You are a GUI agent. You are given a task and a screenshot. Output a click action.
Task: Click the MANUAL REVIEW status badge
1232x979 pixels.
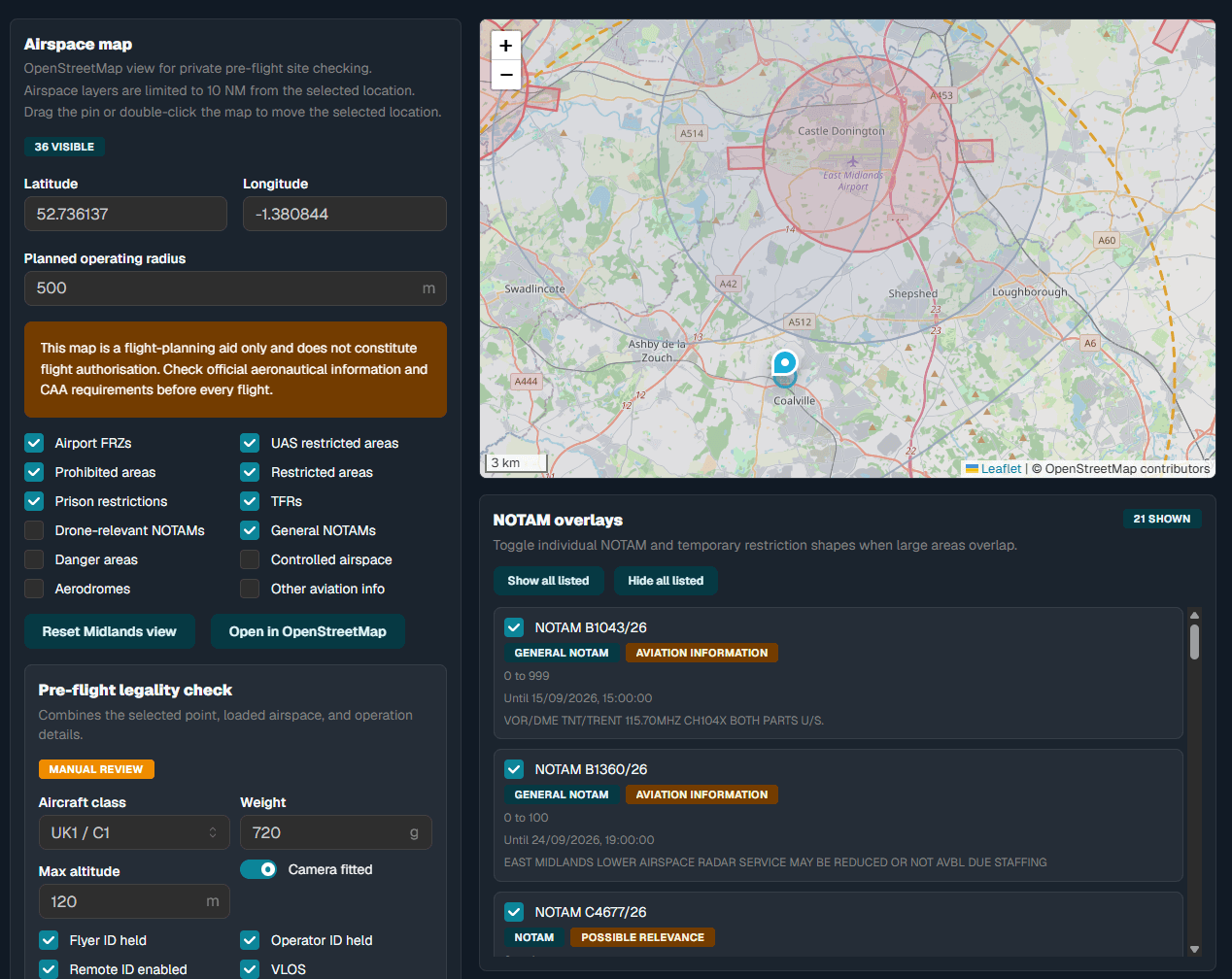click(96, 769)
